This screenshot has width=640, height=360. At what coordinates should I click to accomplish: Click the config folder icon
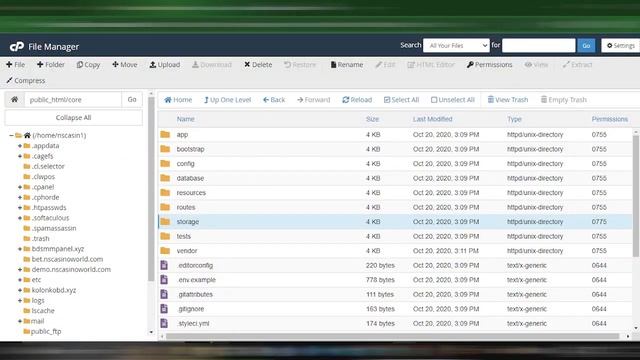coord(165,164)
